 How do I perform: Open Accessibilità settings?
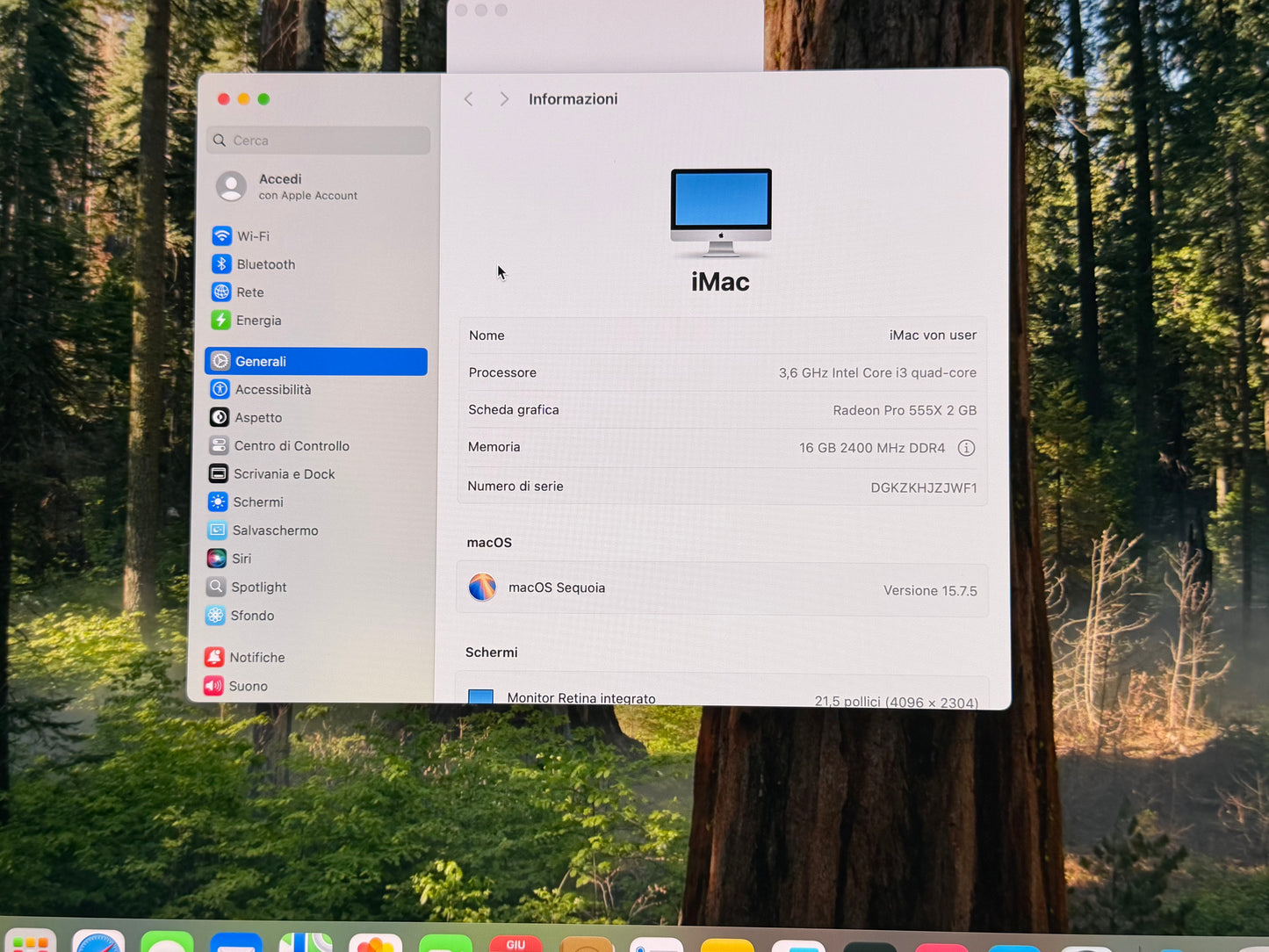(x=260, y=389)
